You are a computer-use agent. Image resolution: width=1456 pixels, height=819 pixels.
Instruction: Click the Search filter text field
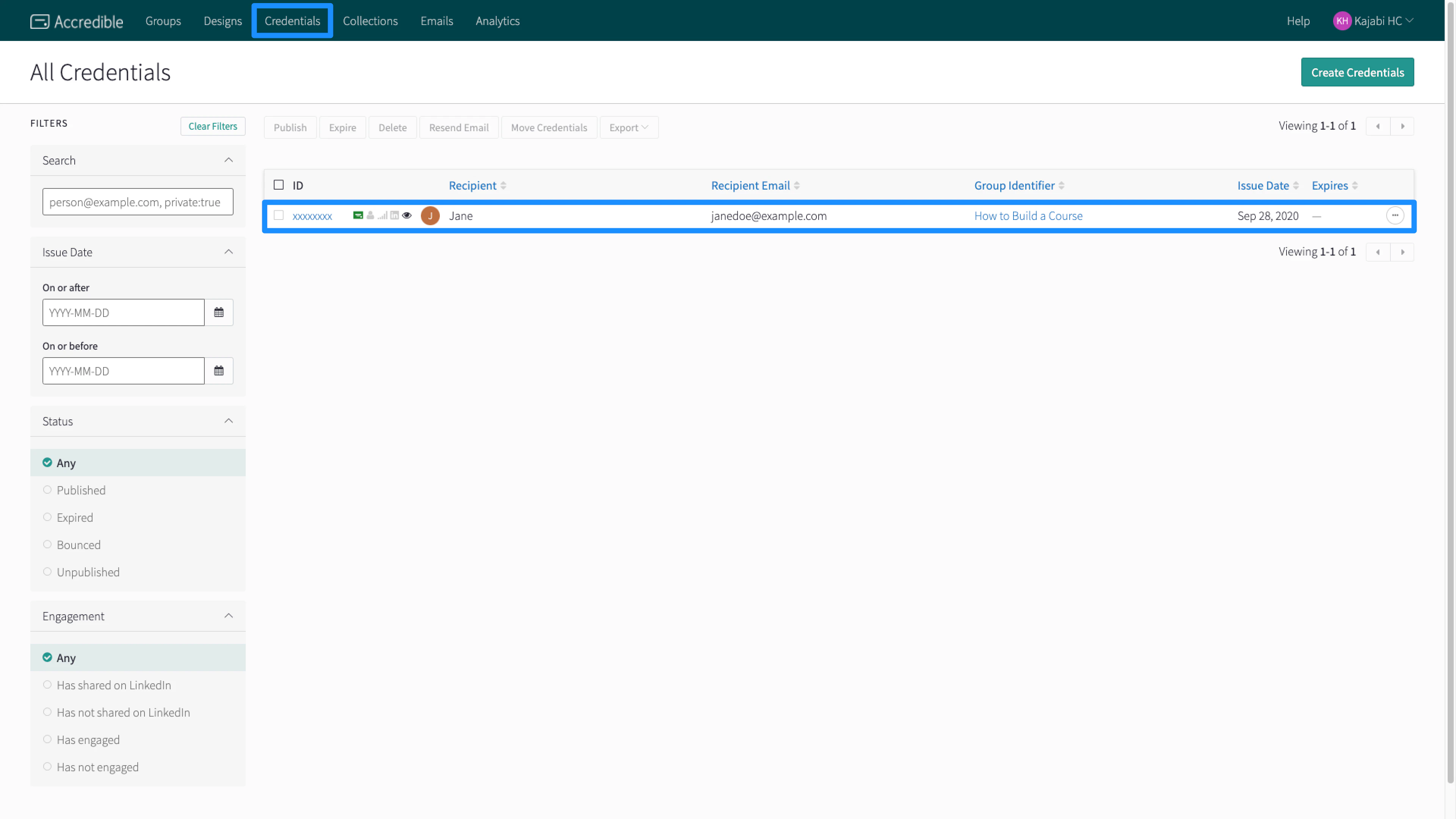click(137, 202)
